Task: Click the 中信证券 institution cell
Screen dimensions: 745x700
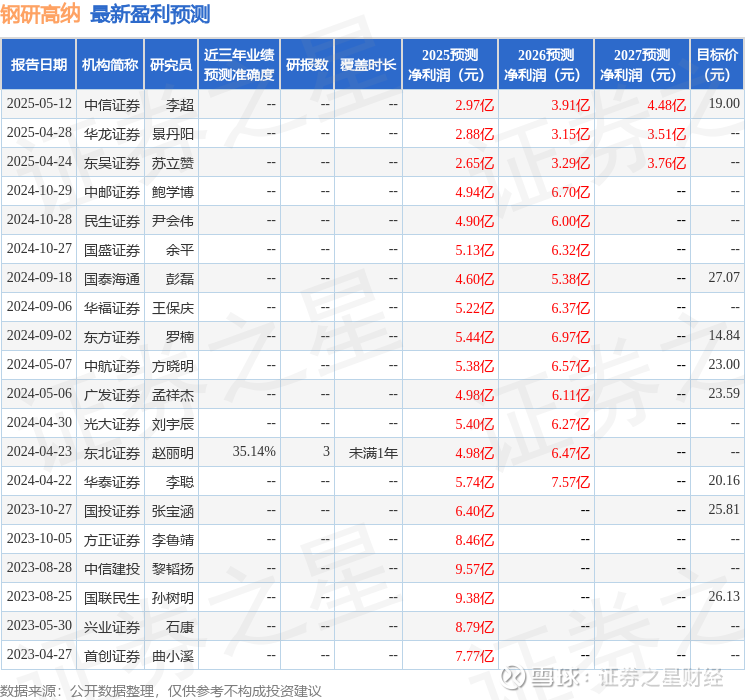Action: pos(112,105)
